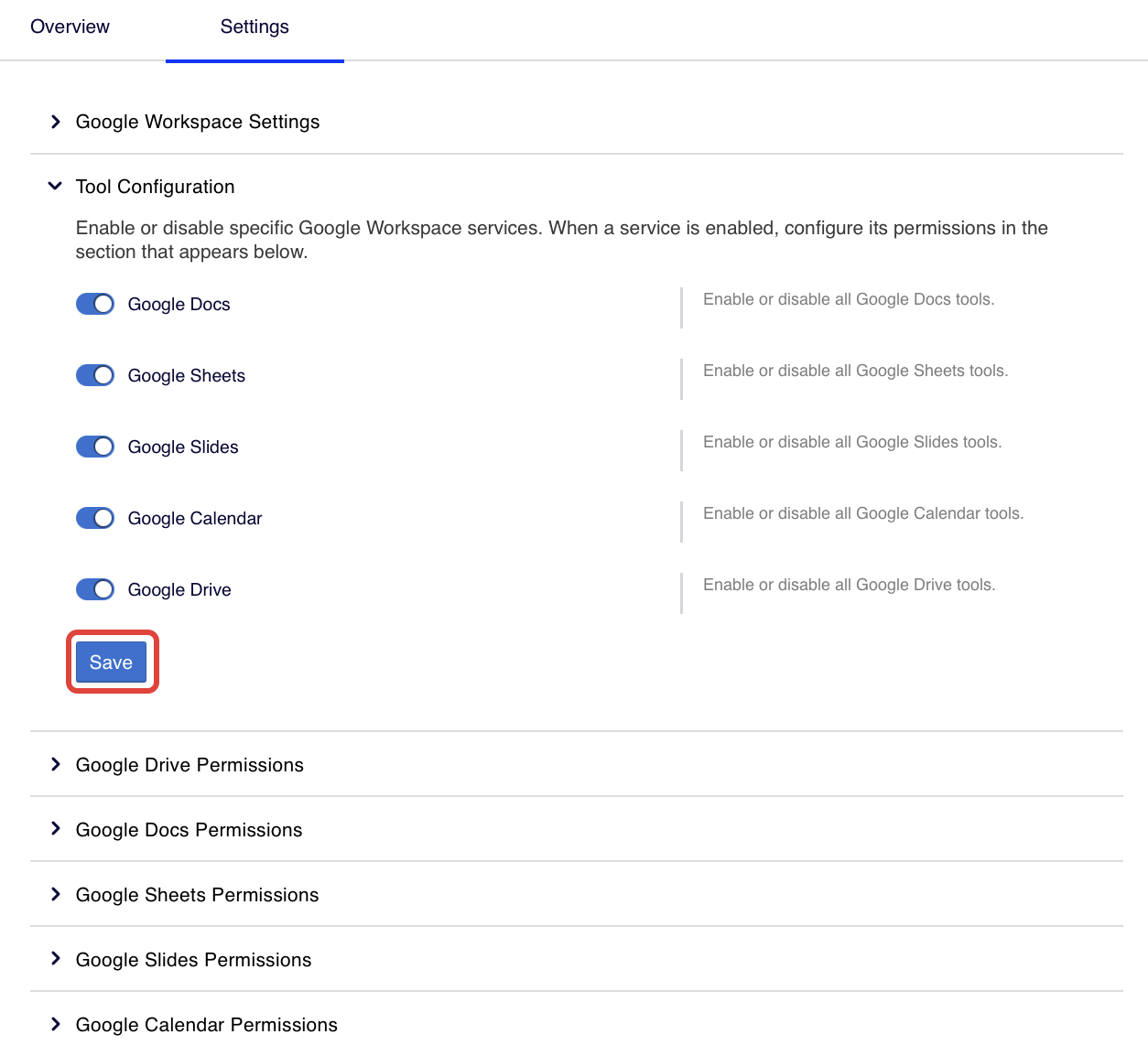This screenshot has height=1045, width=1148.
Task: Click the Google Slides Permissions heading
Action: (194, 960)
